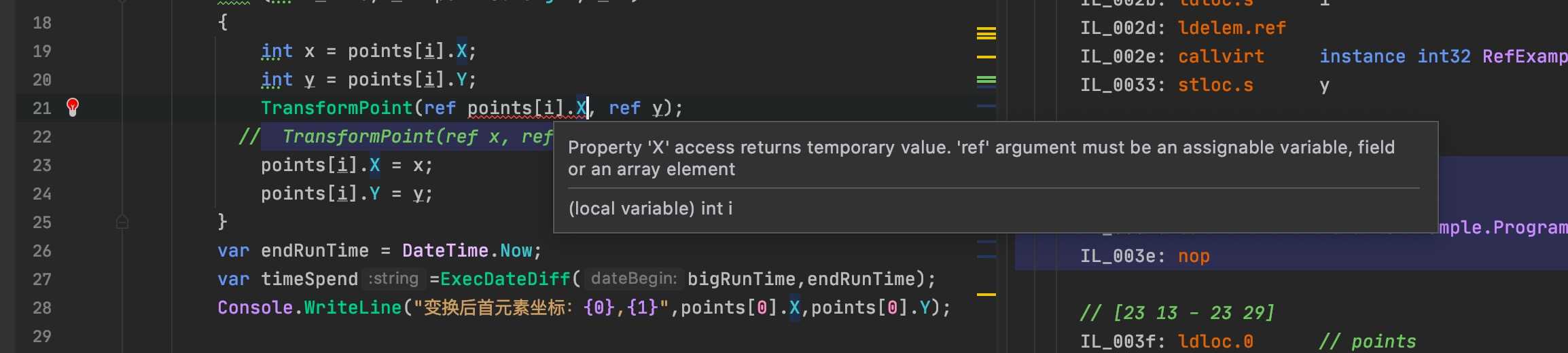The width and height of the screenshot is (1568, 353).
Task: Click DateTime.Now on line 26
Action: click(467, 250)
